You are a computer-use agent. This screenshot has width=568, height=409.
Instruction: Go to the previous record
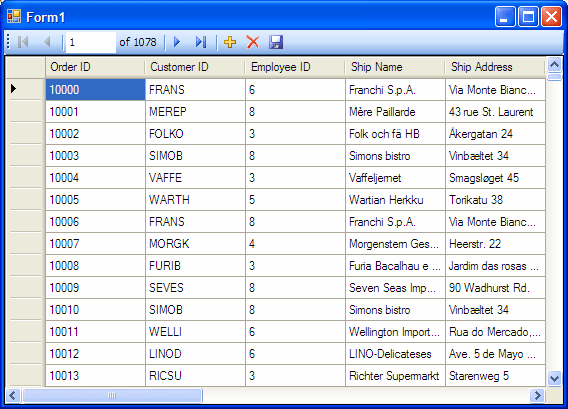(47, 42)
